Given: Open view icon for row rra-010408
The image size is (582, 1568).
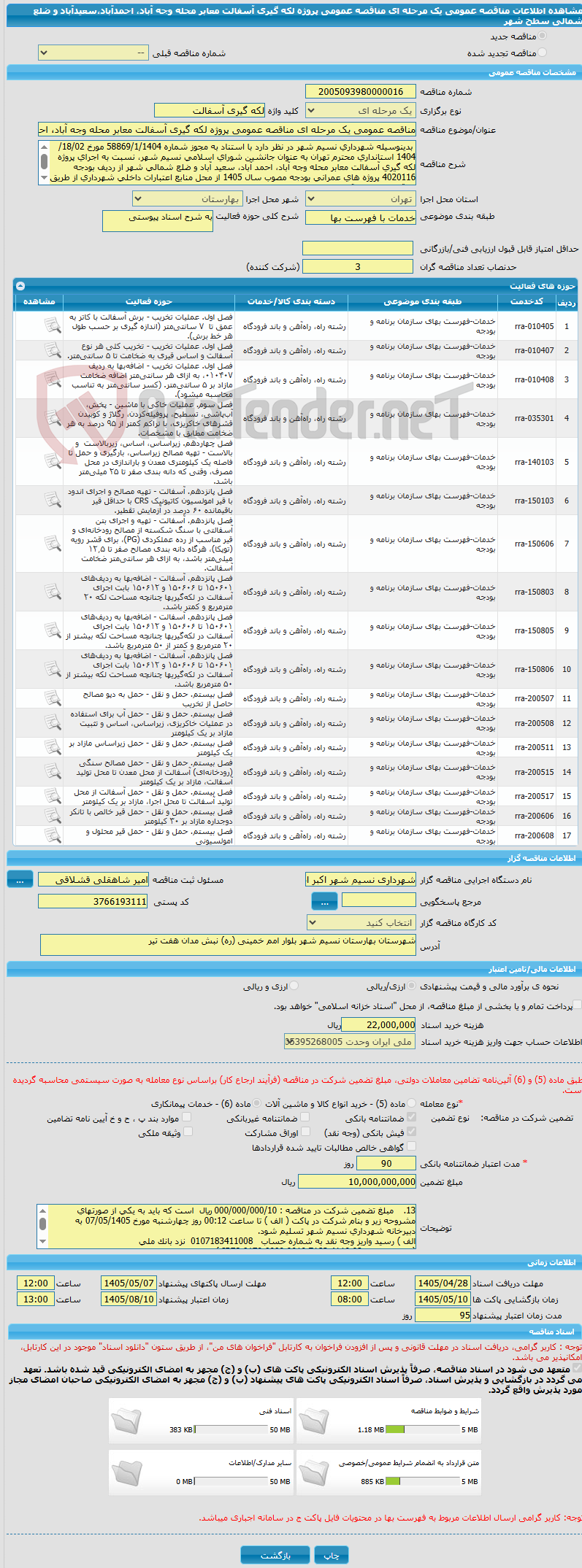Looking at the screenshot, I should [52, 379].
